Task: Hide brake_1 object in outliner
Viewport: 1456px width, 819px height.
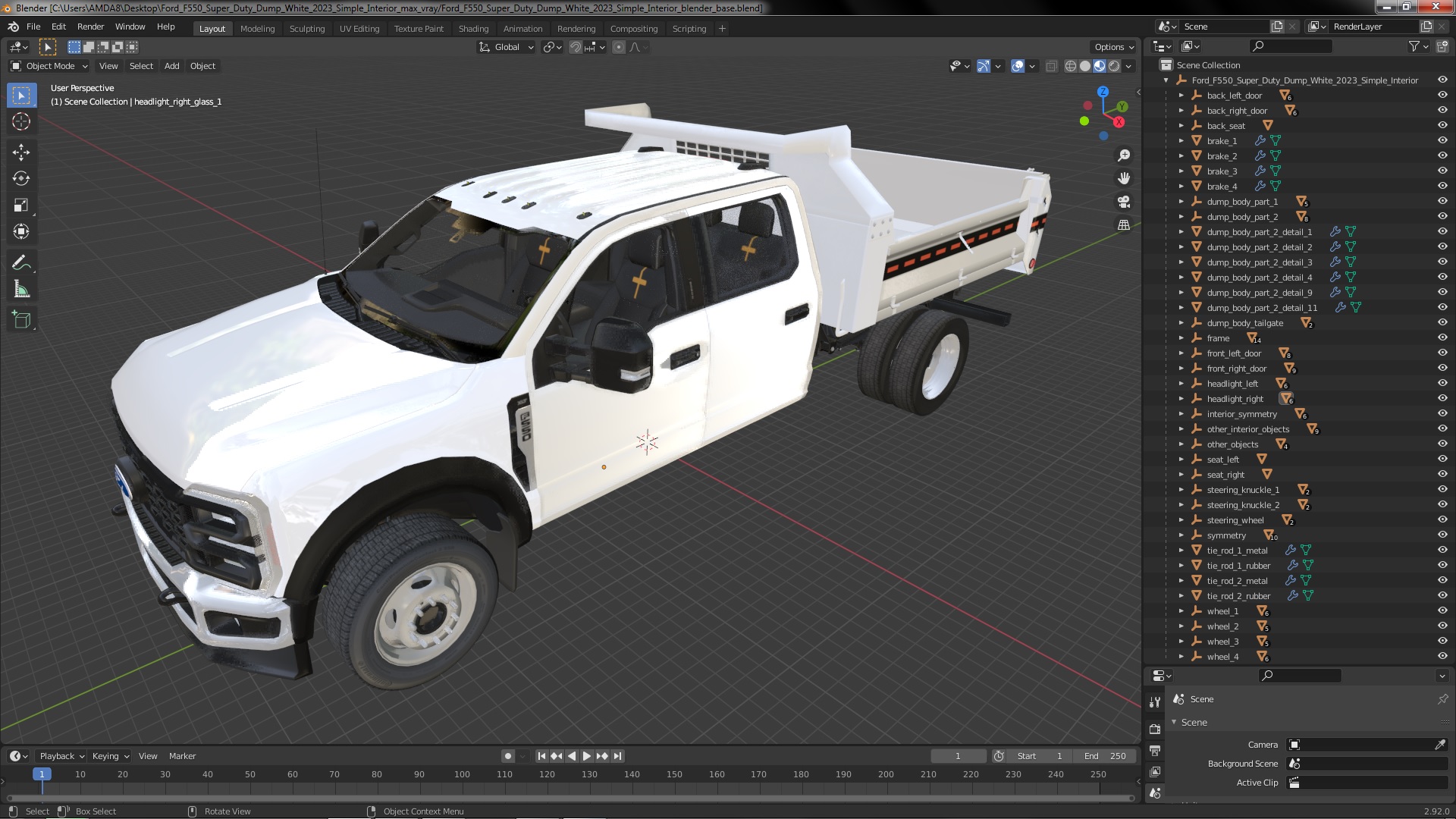Action: [1442, 141]
